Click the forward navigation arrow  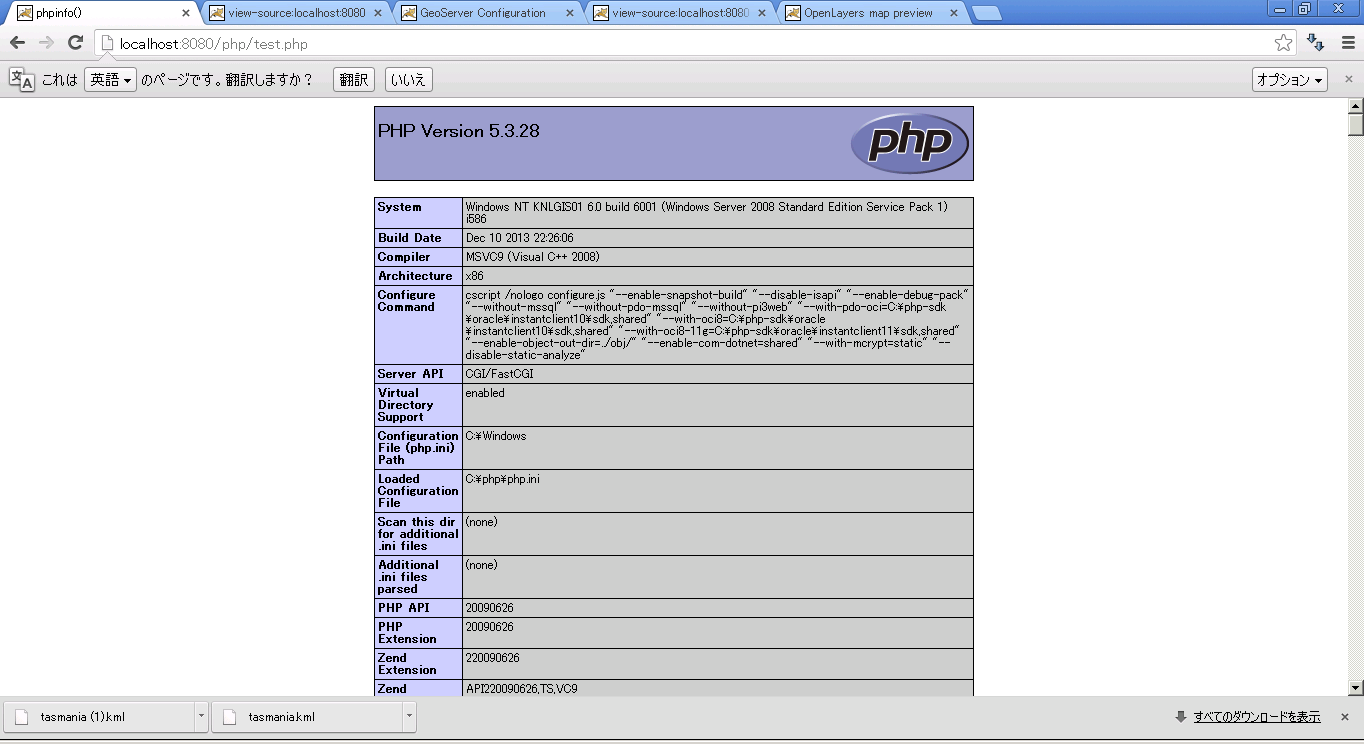(x=46, y=43)
